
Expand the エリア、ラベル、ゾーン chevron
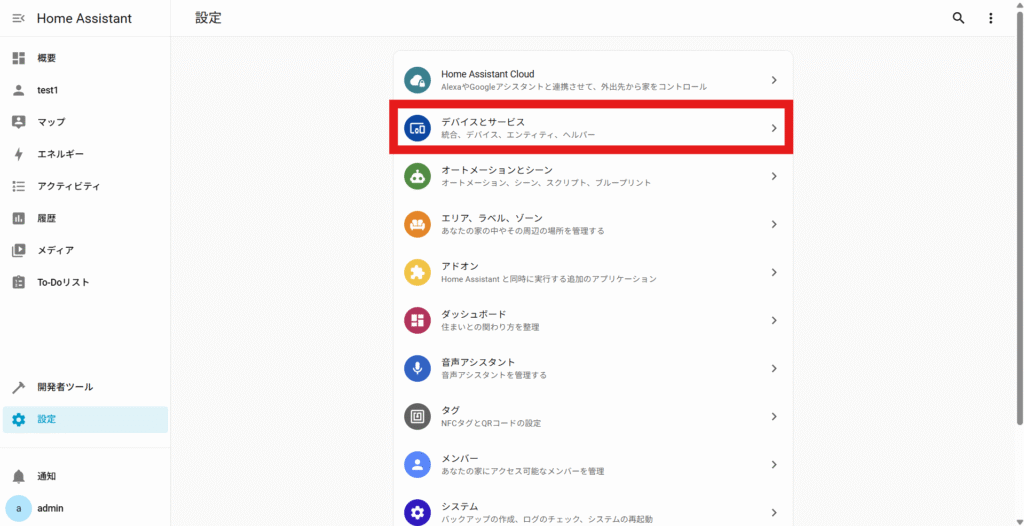[x=773, y=224]
